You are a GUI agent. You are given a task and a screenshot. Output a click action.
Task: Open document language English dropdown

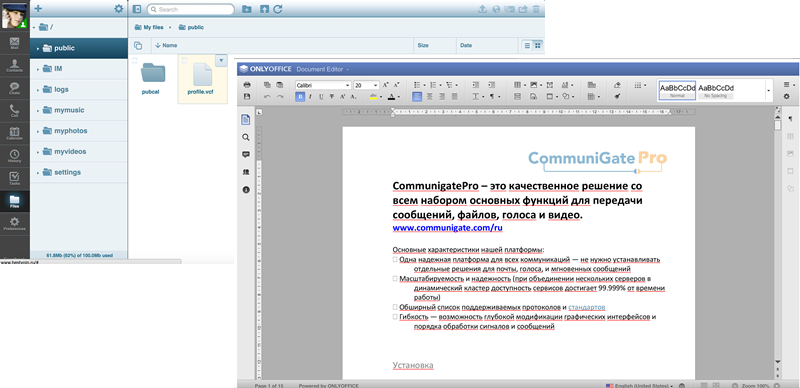[x=639, y=385]
